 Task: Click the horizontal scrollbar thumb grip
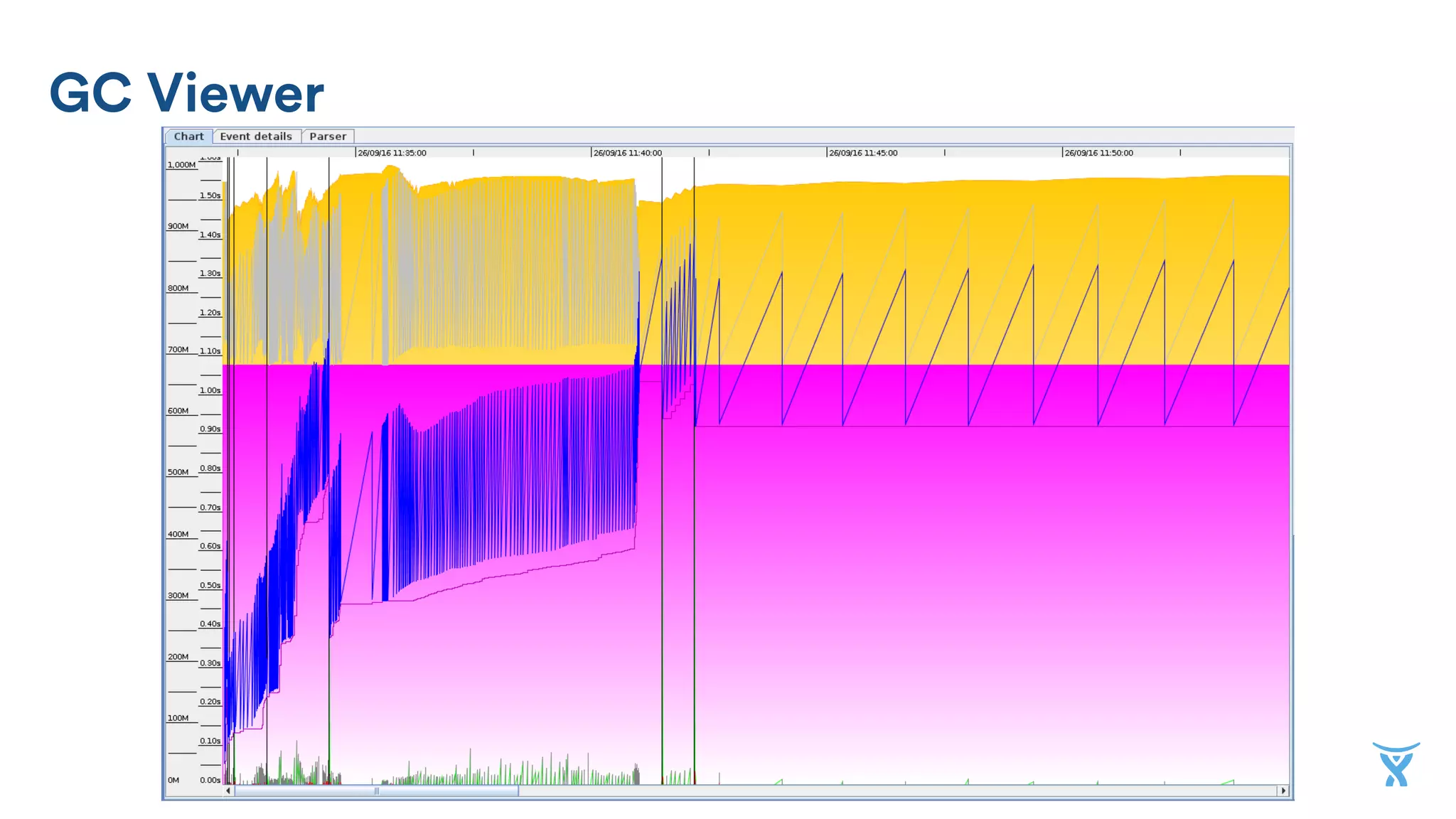point(377,791)
